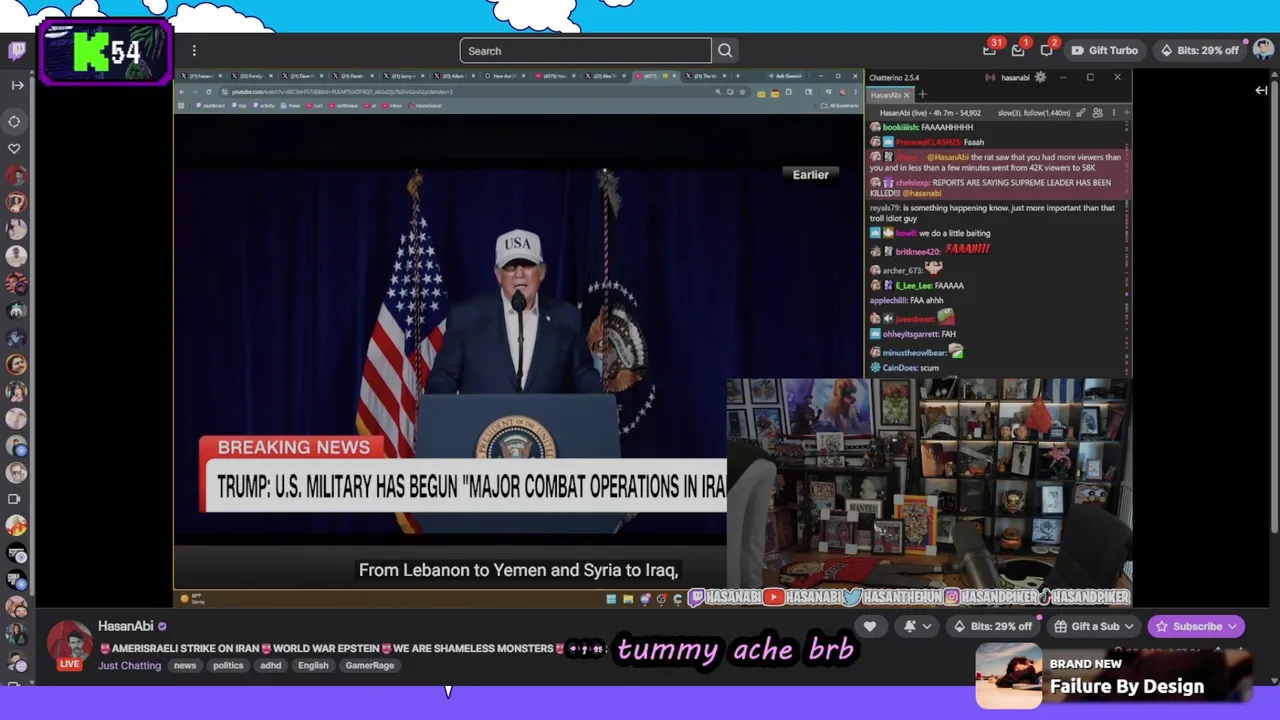Click the Earlier label on the video
The image size is (1280, 720).
point(811,175)
